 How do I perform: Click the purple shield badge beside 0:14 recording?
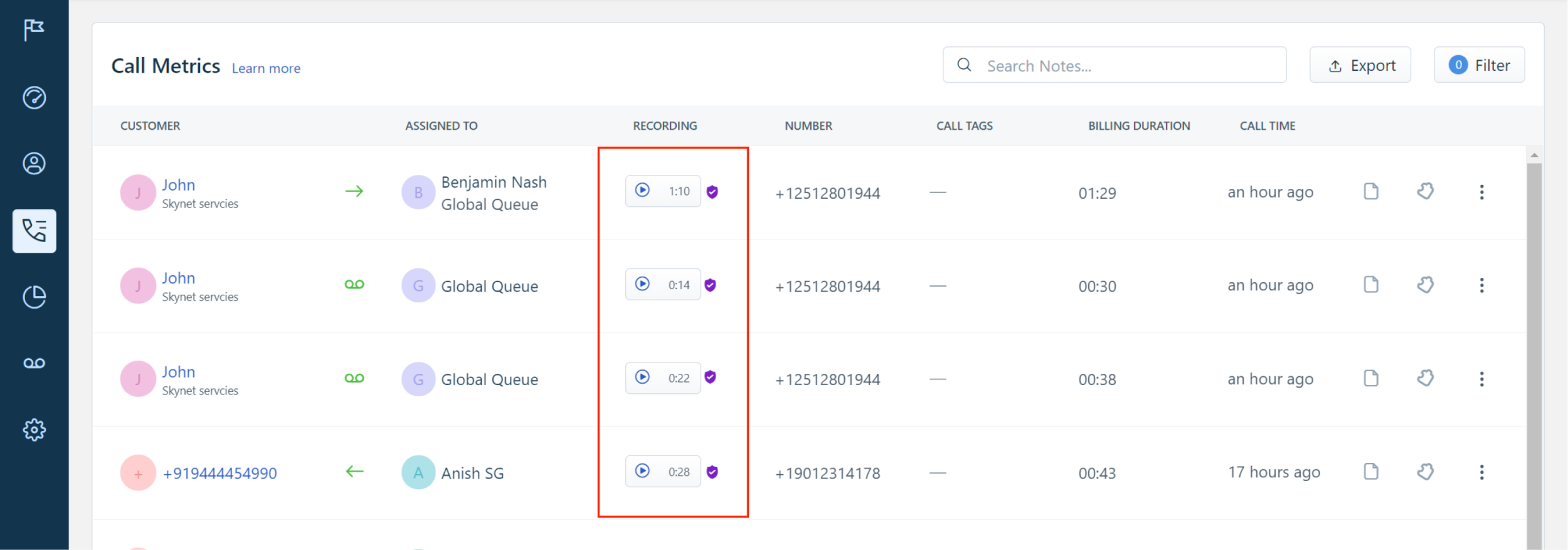710,285
